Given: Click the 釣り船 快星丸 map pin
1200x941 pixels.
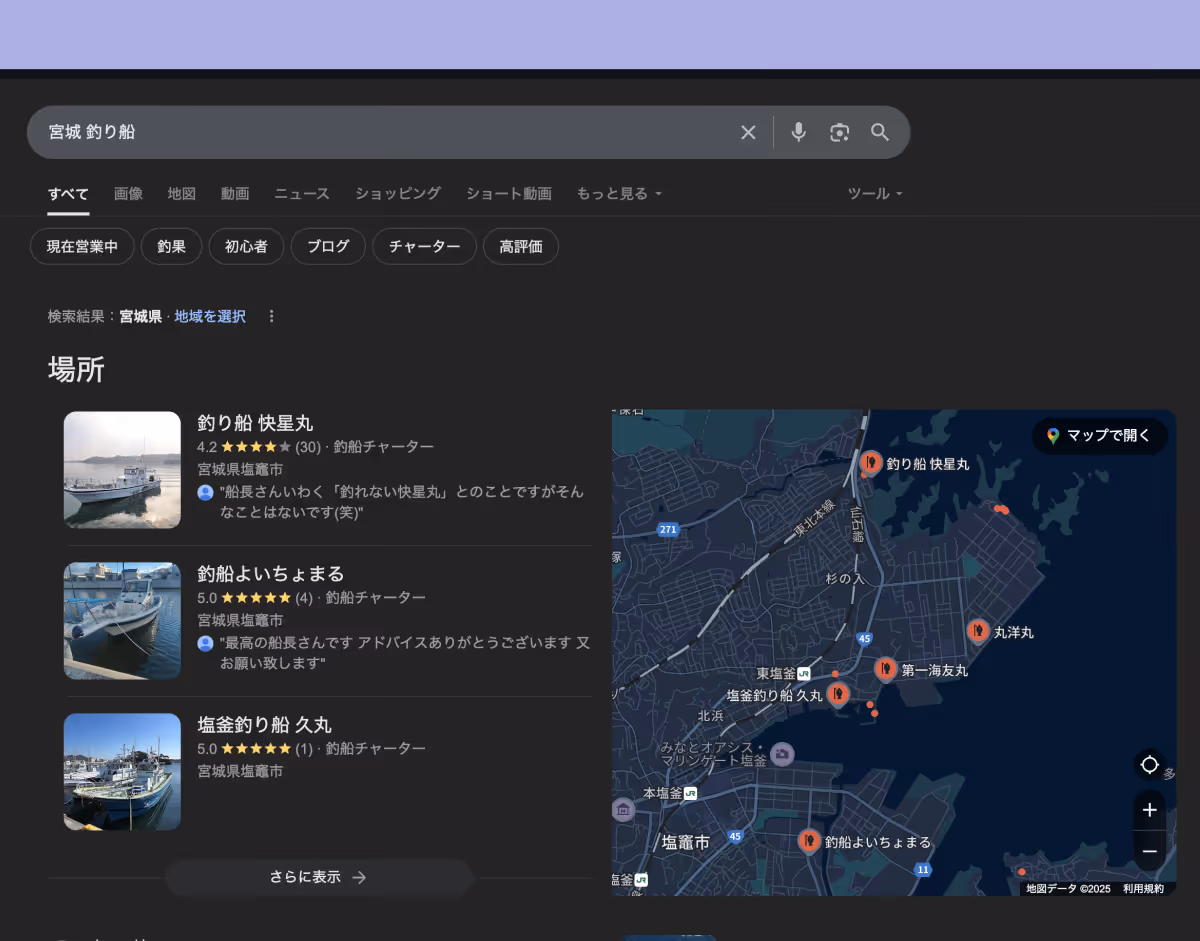Looking at the screenshot, I should [871, 462].
